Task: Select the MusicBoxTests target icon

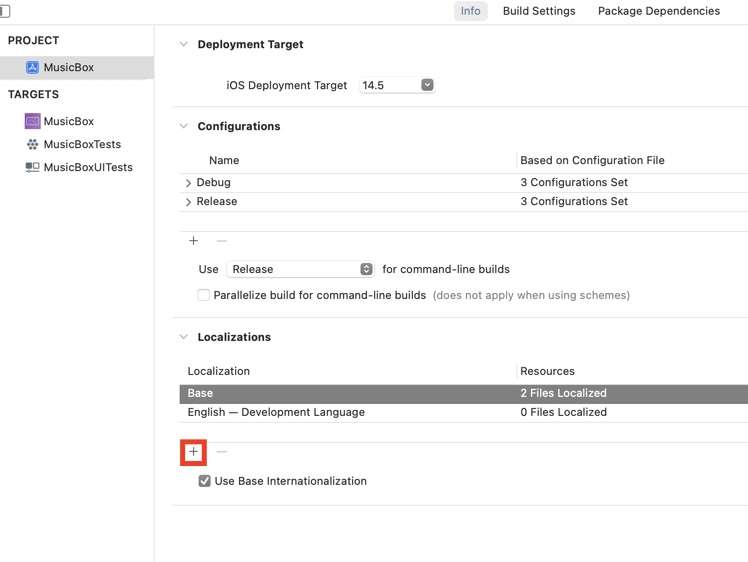Action: coord(32,144)
